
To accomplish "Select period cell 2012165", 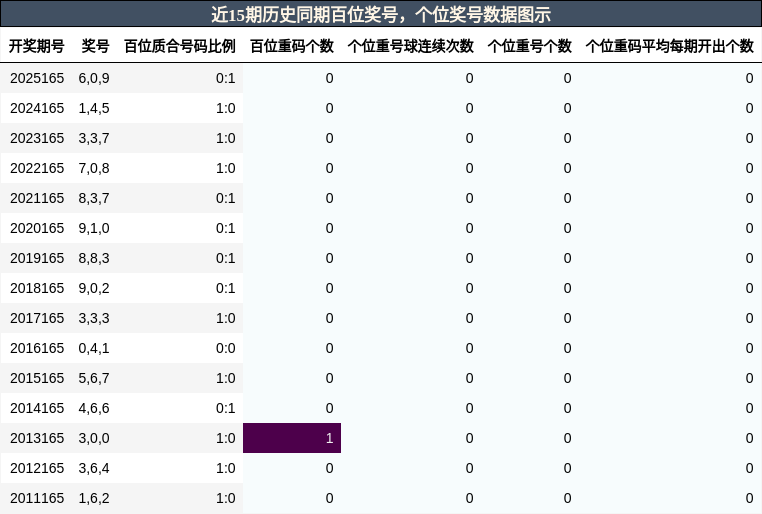I will pos(37,468).
